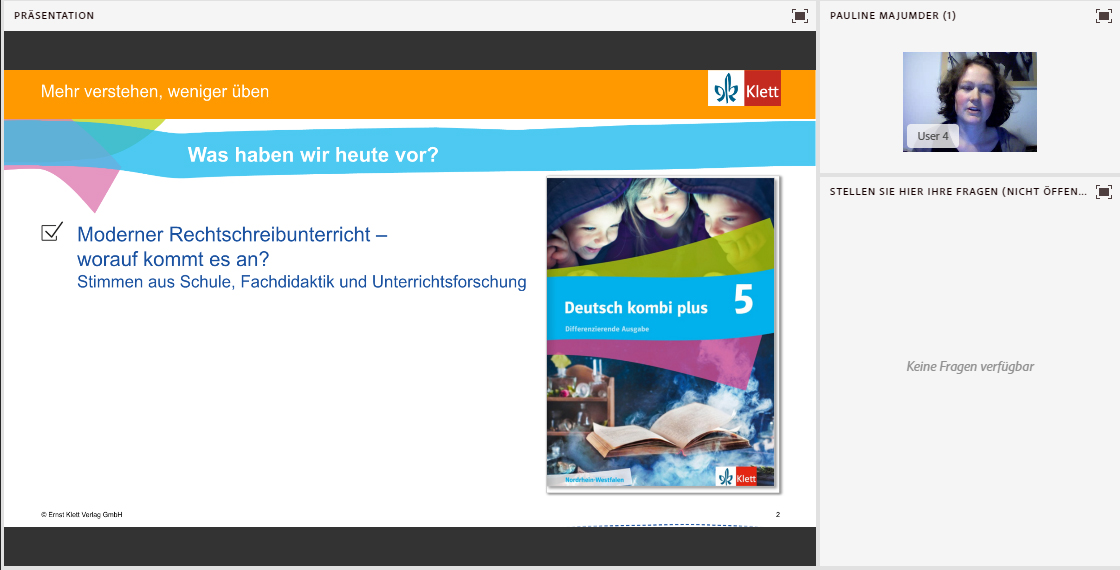The width and height of the screenshot is (1120, 570).
Task: Maximize the Präsentation panel to fullscreen
Action: (800, 16)
